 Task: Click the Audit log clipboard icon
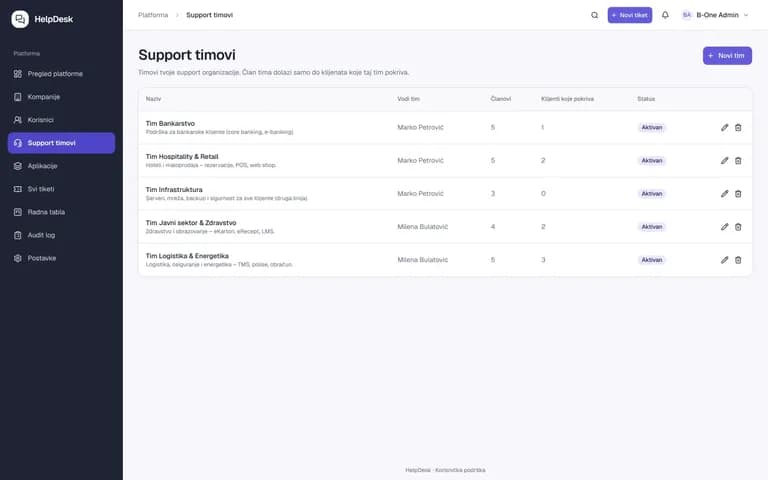(18, 235)
